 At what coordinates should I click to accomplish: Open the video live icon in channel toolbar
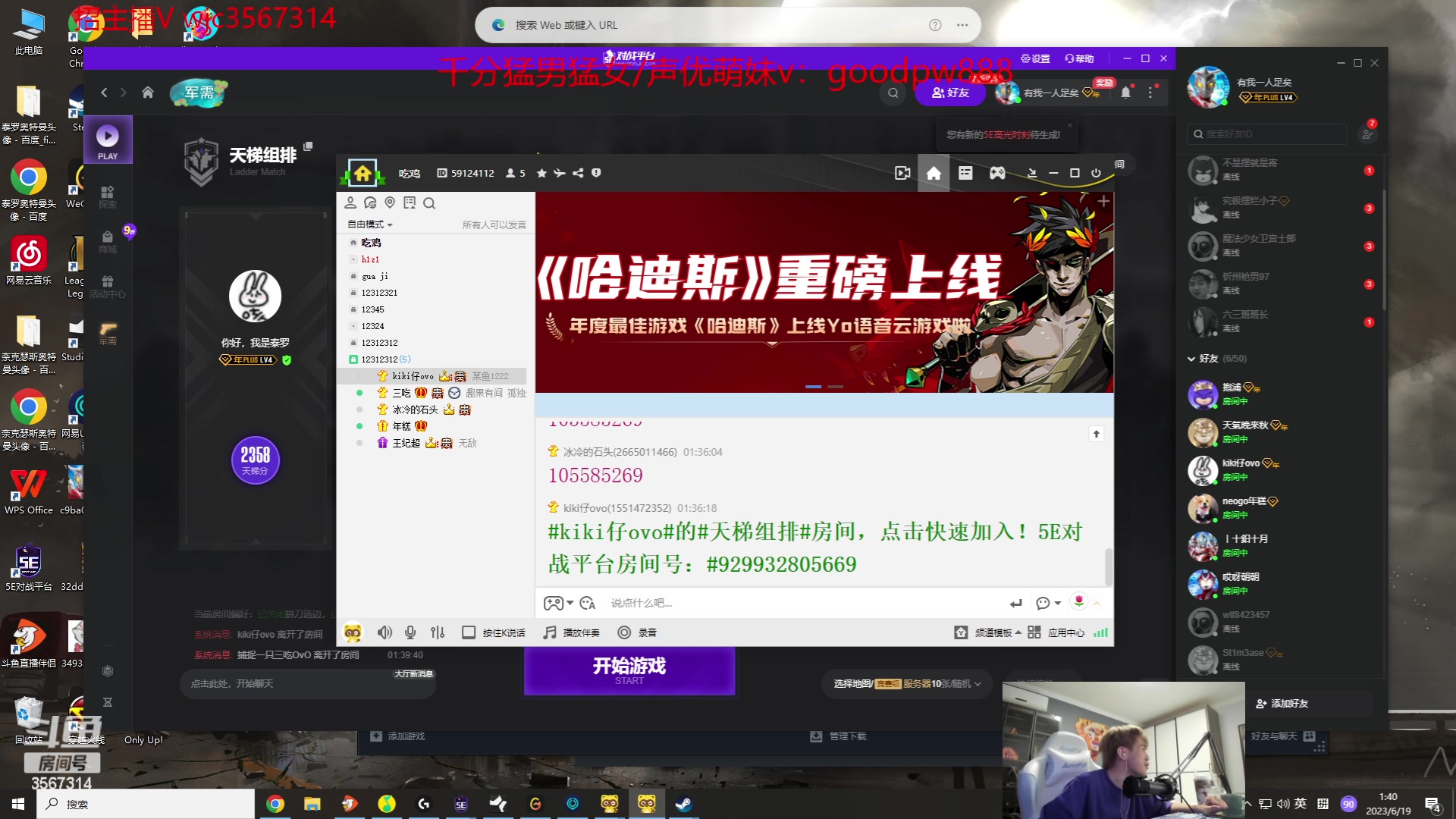pos(902,173)
